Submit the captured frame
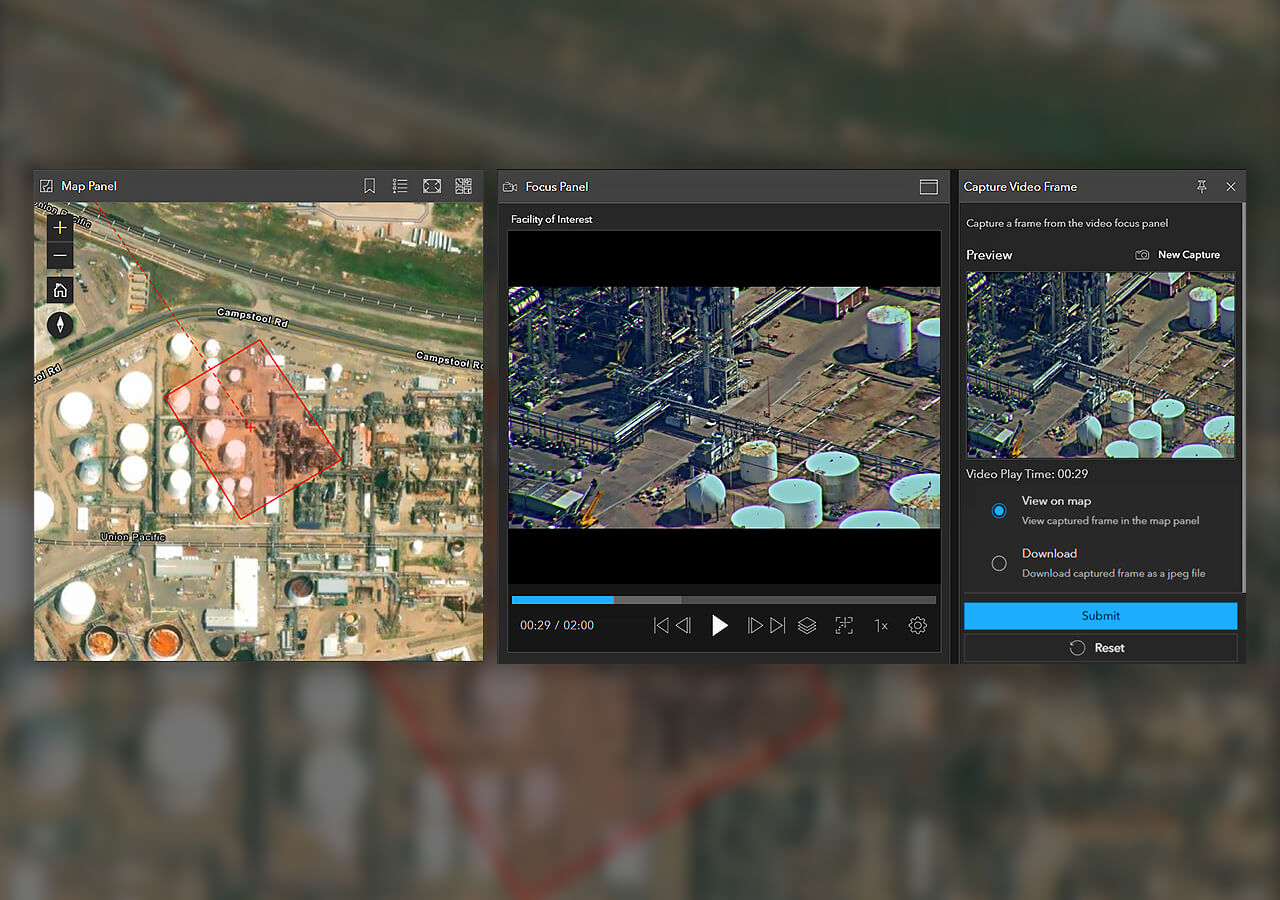Screen dimensions: 1280x900 coord(1100,616)
